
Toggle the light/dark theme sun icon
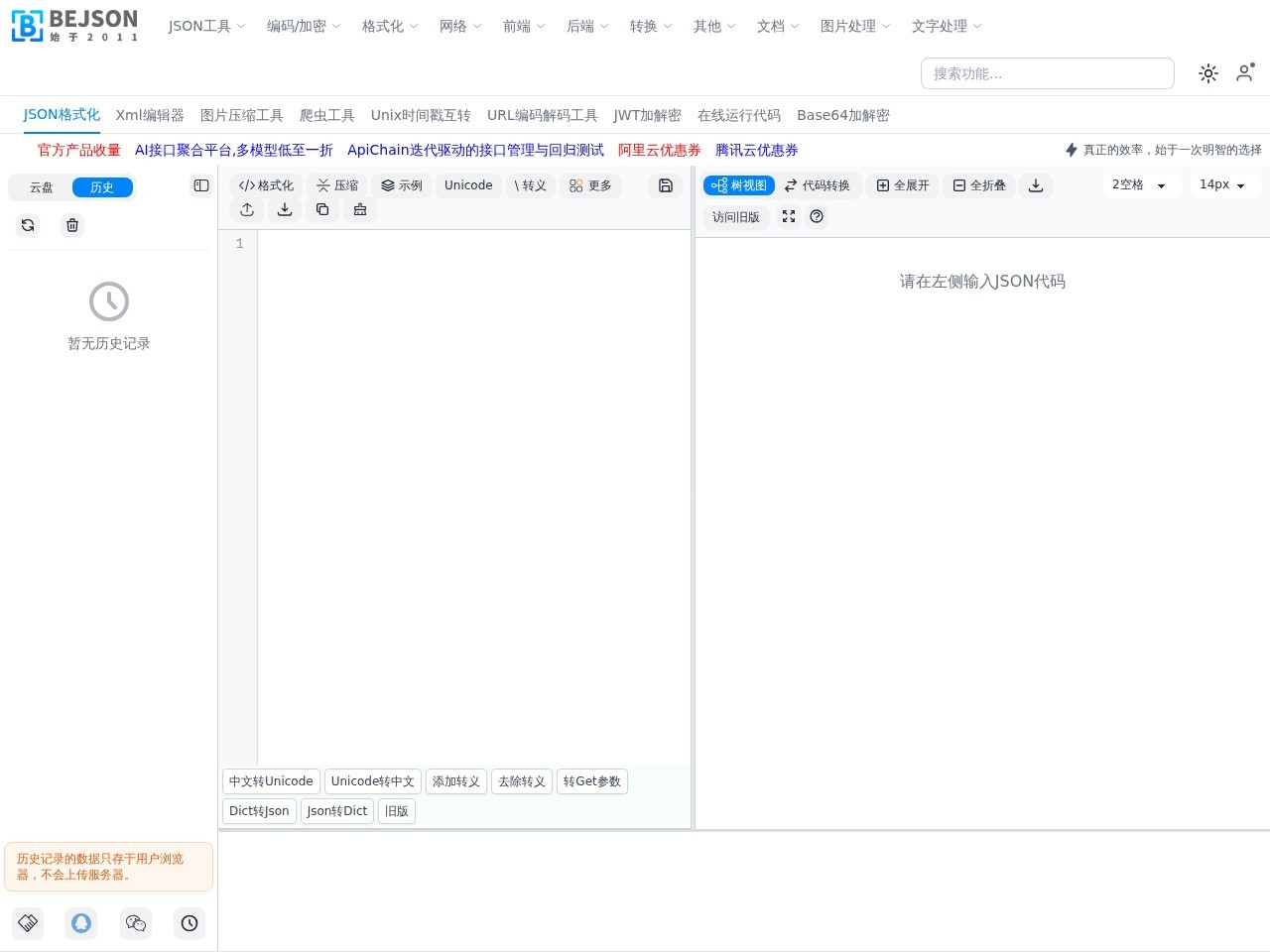(1208, 73)
